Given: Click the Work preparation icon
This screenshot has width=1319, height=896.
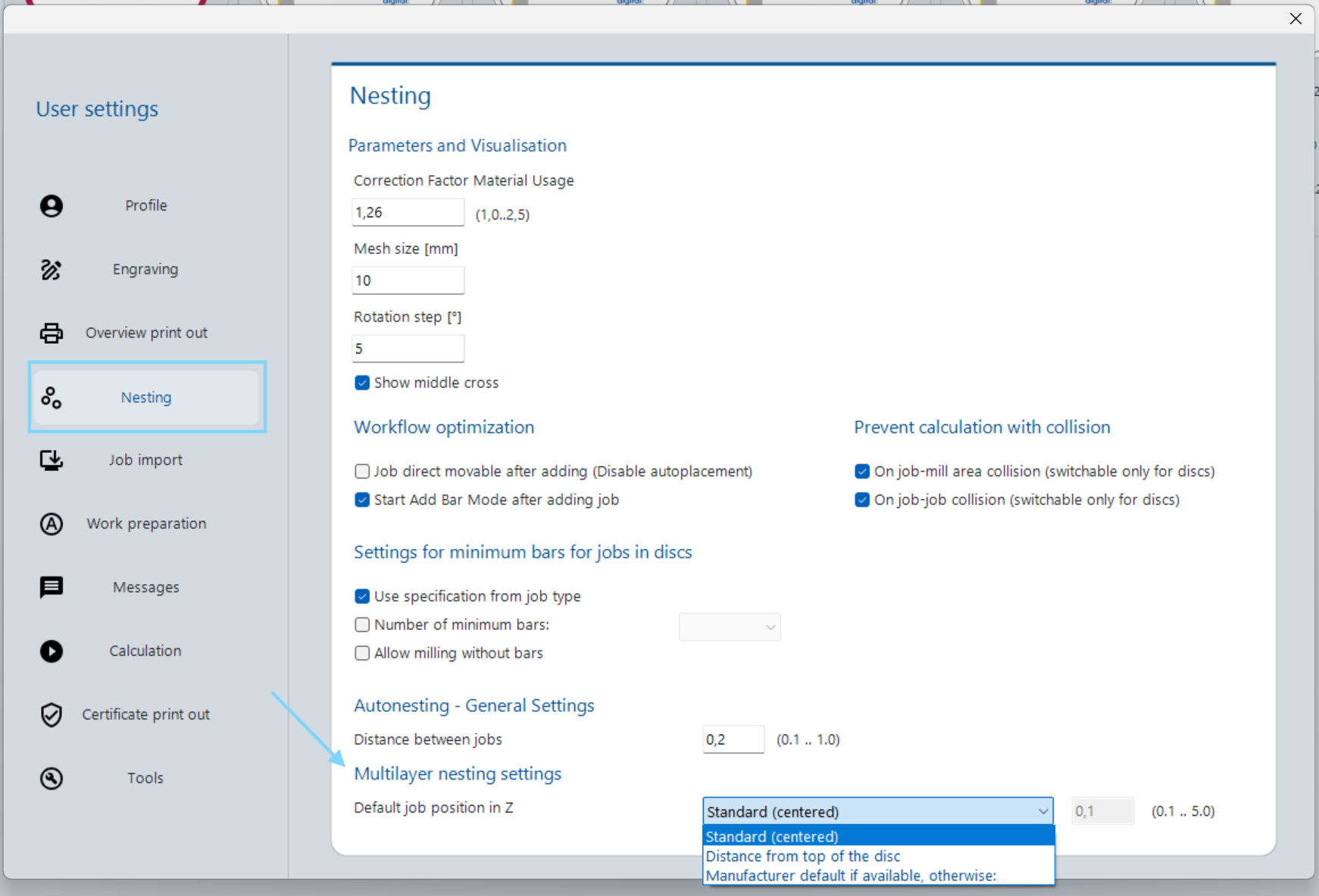Looking at the screenshot, I should 51,523.
